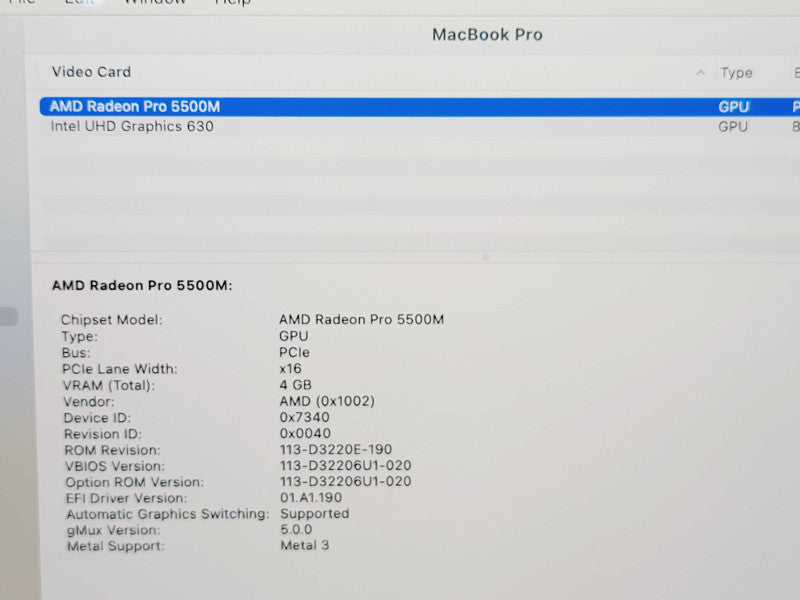Click the Option ROM Version label

[135, 482]
